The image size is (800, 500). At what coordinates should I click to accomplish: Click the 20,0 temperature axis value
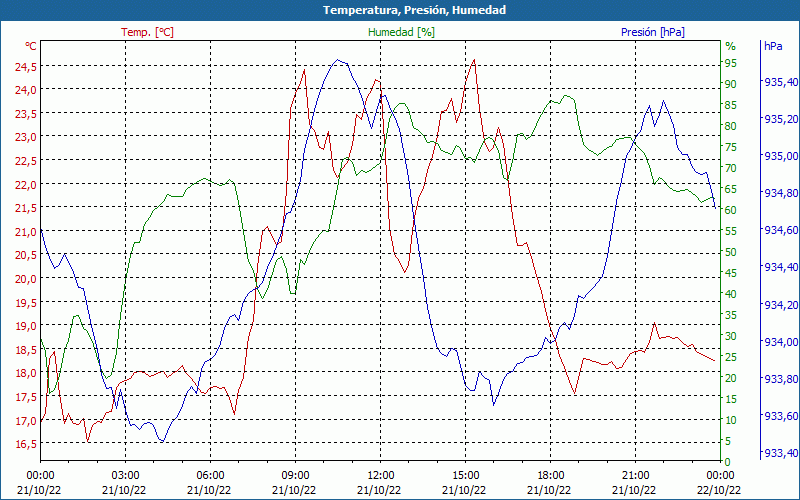pyautogui.click(x=26, y=279)
